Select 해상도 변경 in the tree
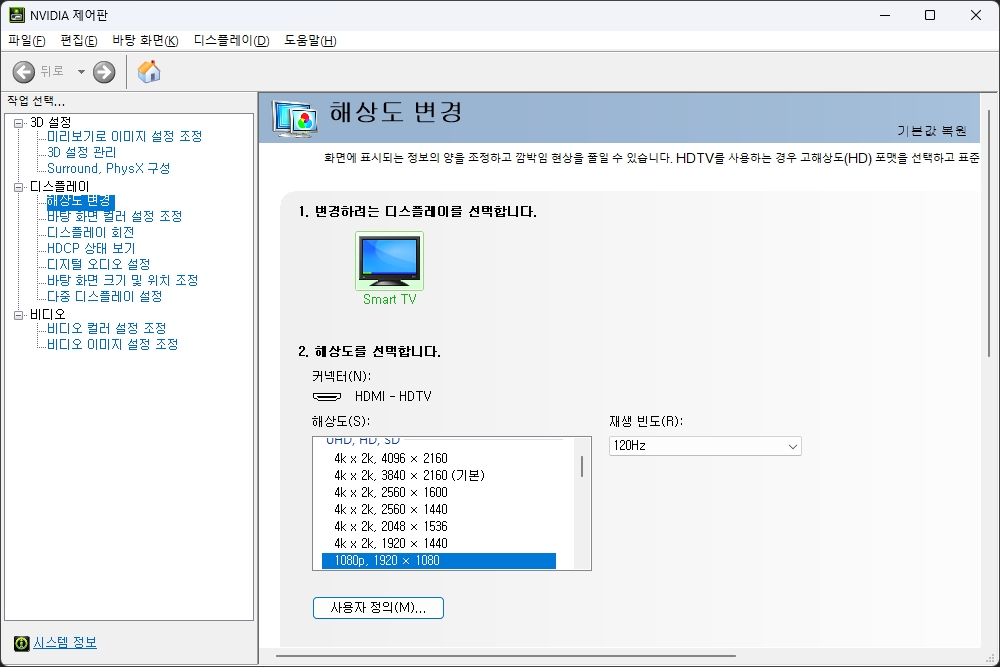The image size is (1000, 667). coord(80,202)
